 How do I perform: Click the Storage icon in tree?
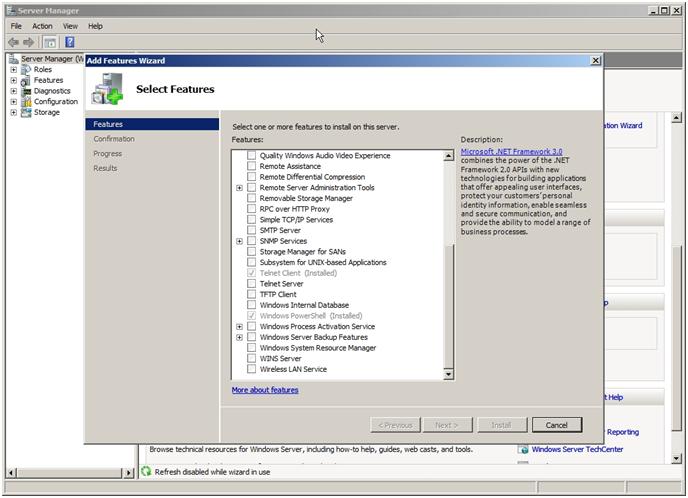point(26,112)
